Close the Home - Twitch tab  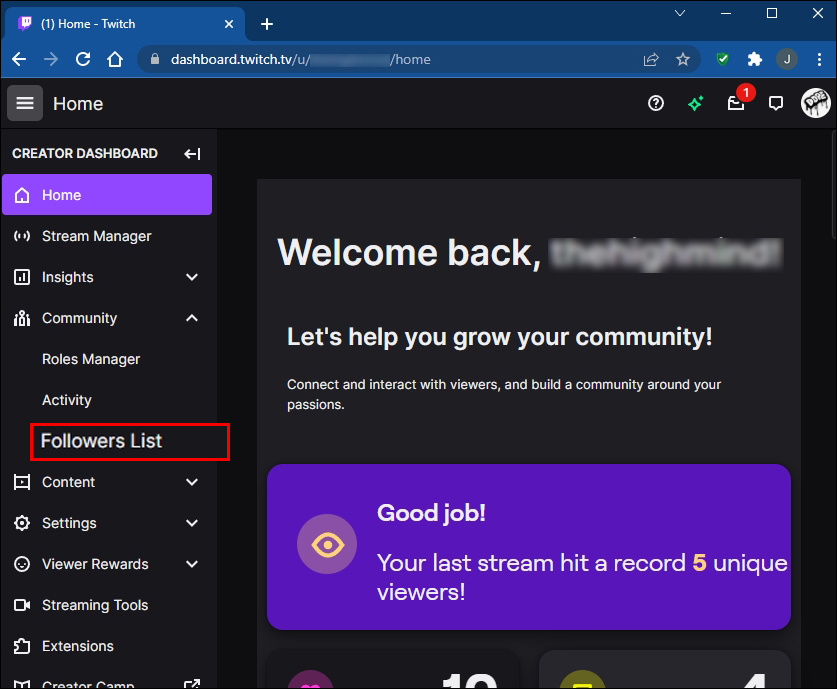tap(229, 24)
